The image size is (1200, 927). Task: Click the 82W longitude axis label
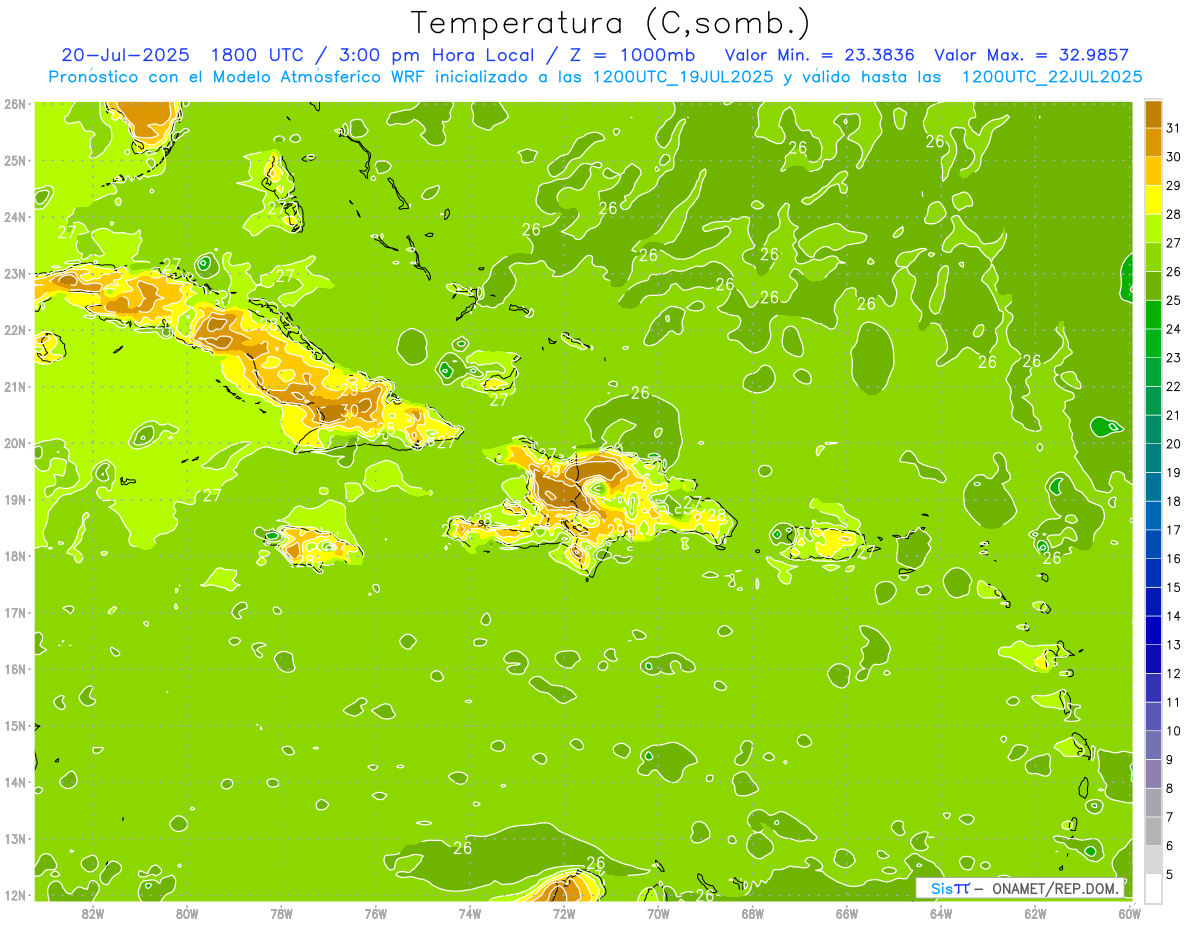93,912
